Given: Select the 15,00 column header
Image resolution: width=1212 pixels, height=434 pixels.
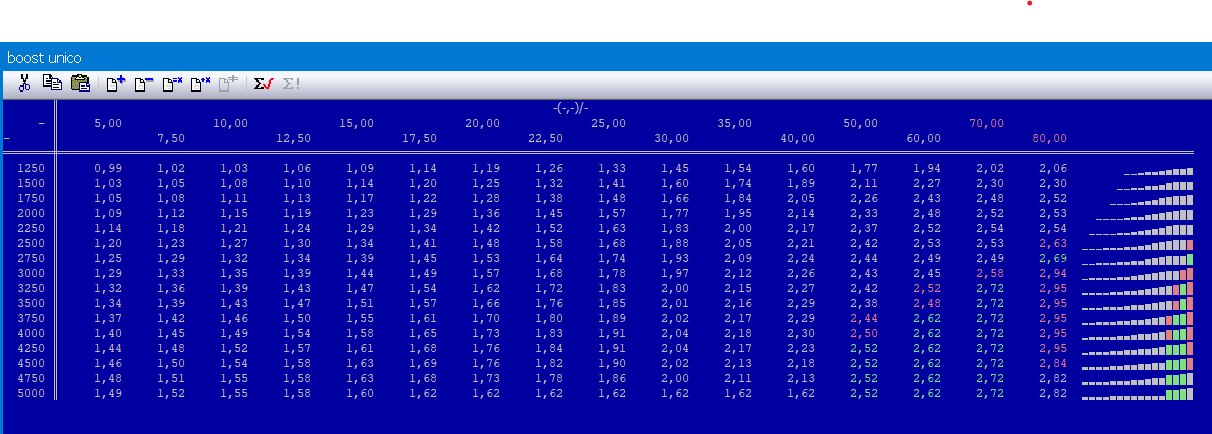Looking at the screenshot, I should click(357, 123).
